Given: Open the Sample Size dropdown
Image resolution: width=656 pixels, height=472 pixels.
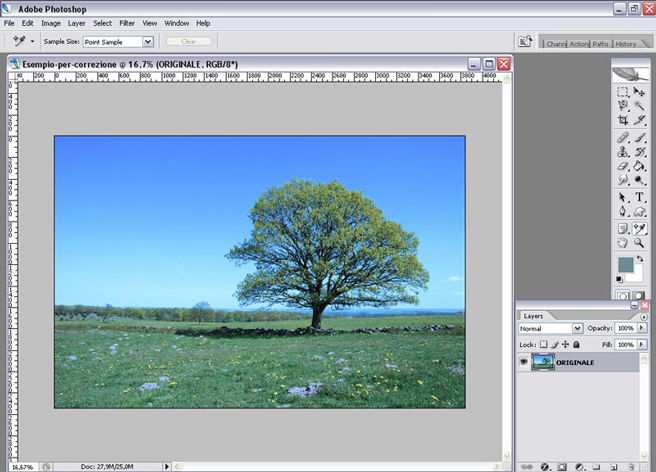Looking at the screenshot, I should [148, 41].
